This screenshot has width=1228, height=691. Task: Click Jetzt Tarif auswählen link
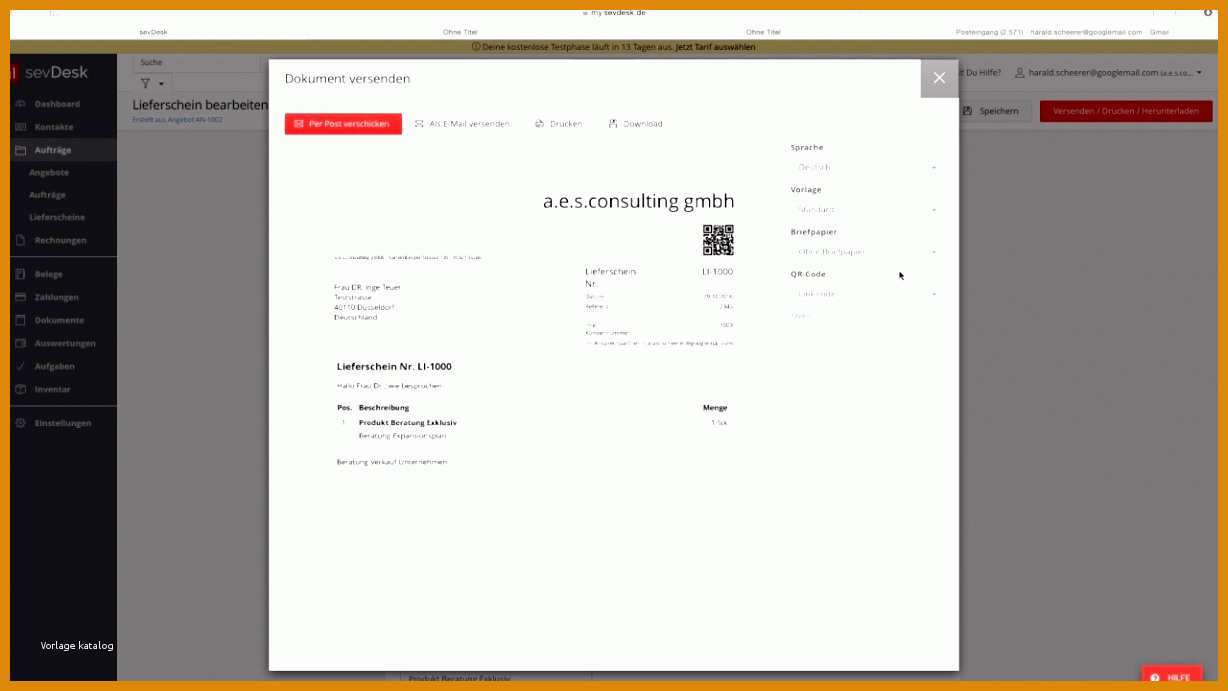(x=716, y=47)
